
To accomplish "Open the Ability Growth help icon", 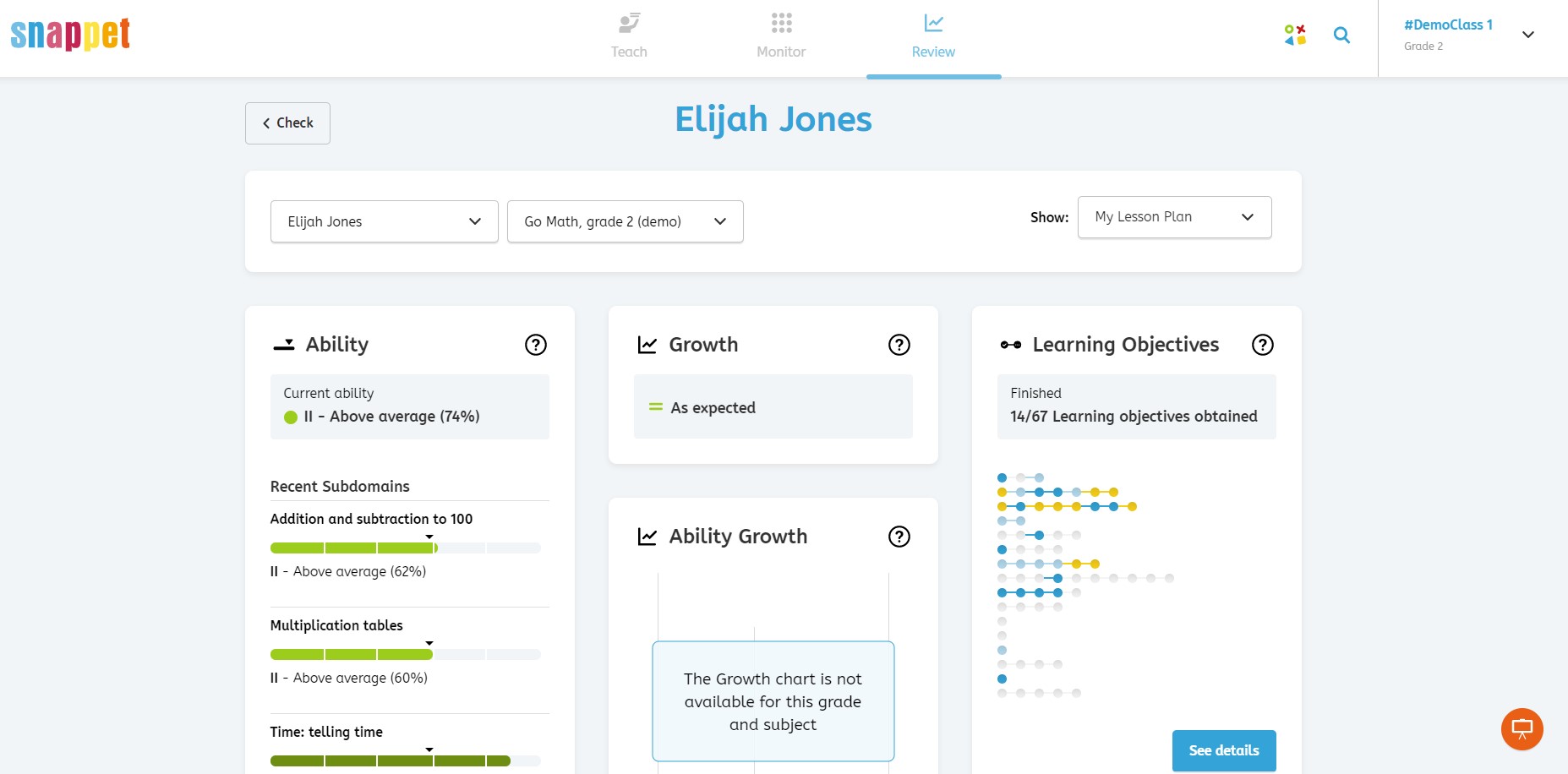I will (899, 537).
